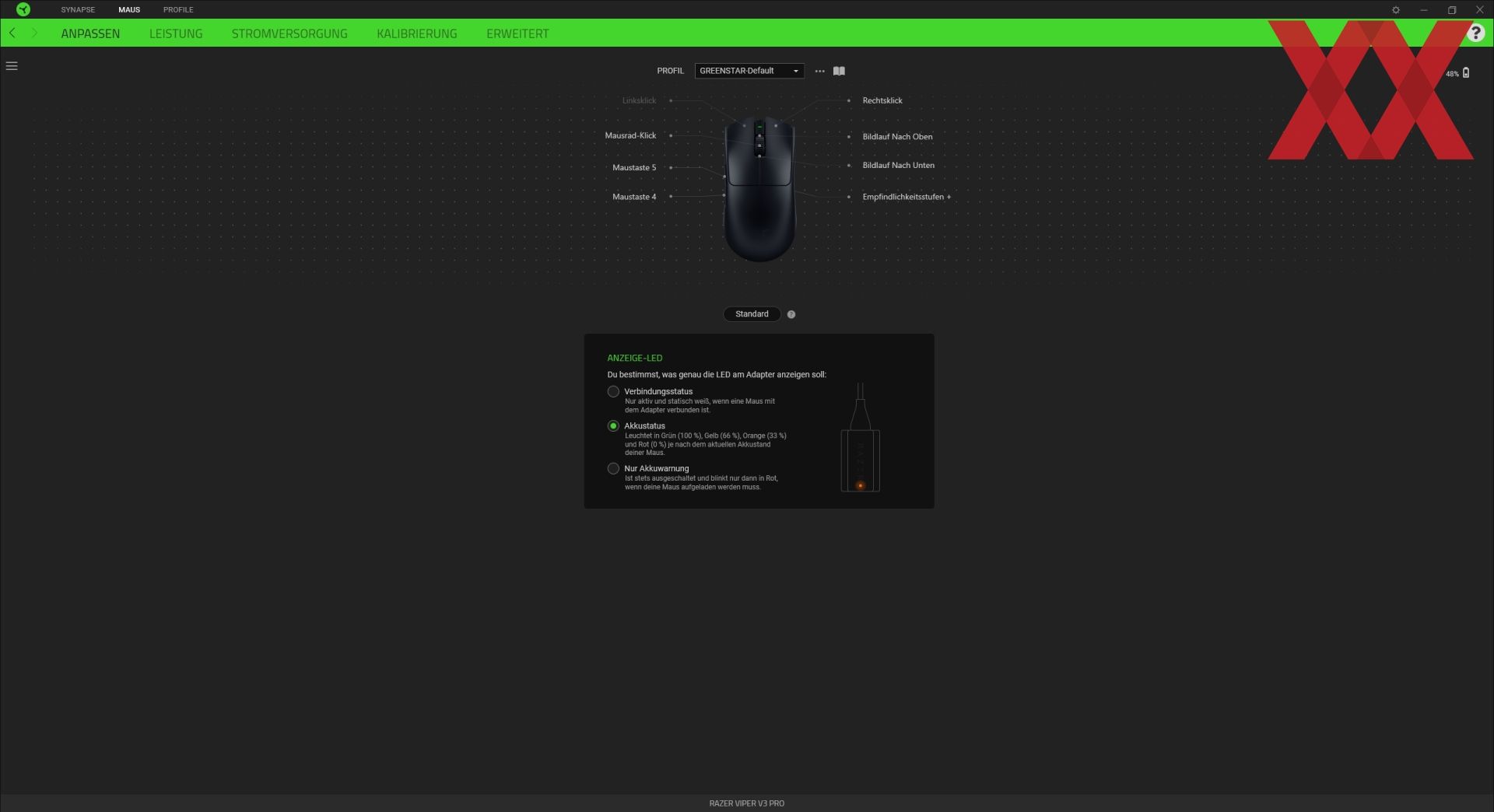Click RAZER VIPER V3 PRO footer text
Screen dimensions: 1494x812
(x=747, y=803)
